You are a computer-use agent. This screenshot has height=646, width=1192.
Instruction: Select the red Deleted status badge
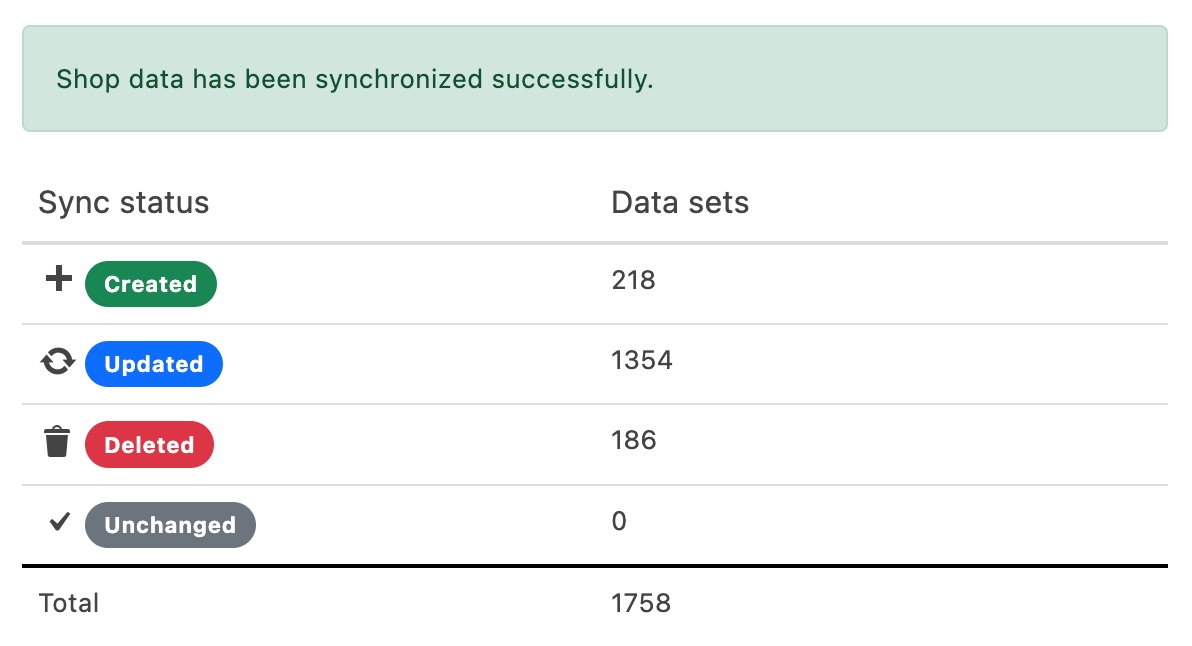tap(149, 444)
